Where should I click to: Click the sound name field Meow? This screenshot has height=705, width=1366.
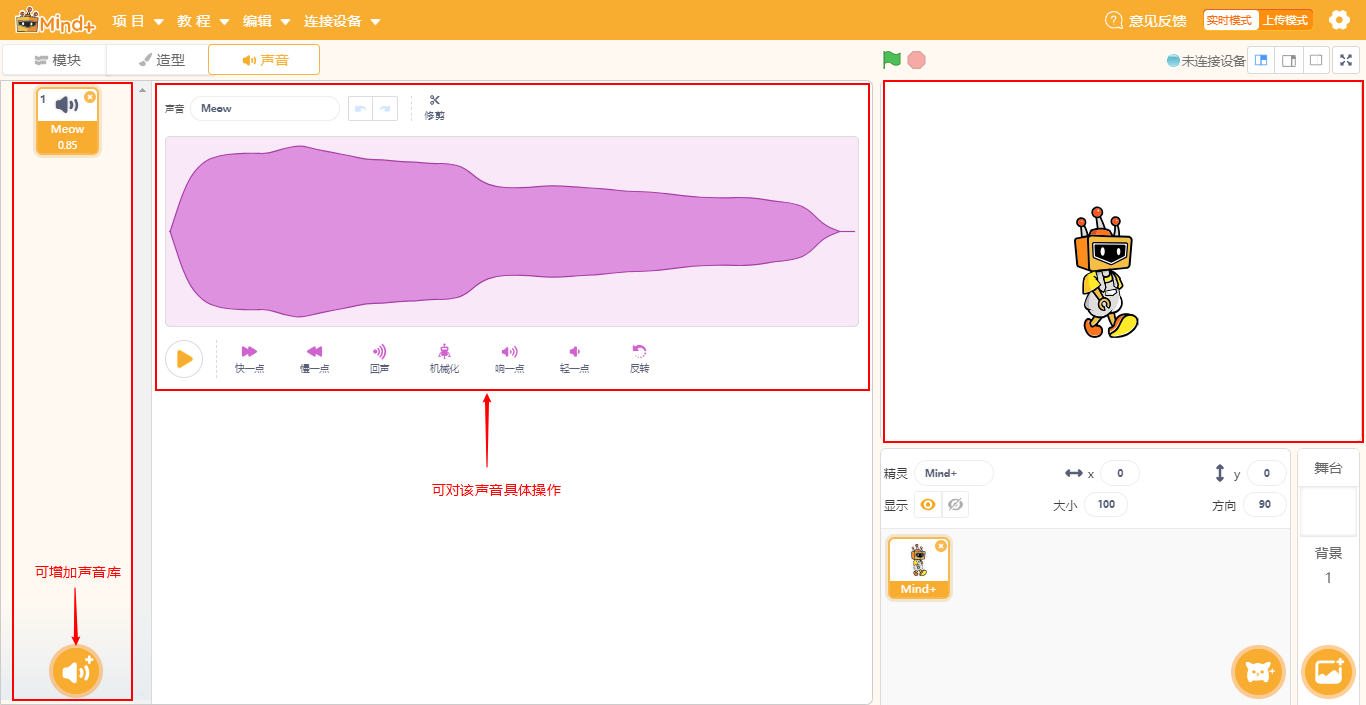coord(265,108)
